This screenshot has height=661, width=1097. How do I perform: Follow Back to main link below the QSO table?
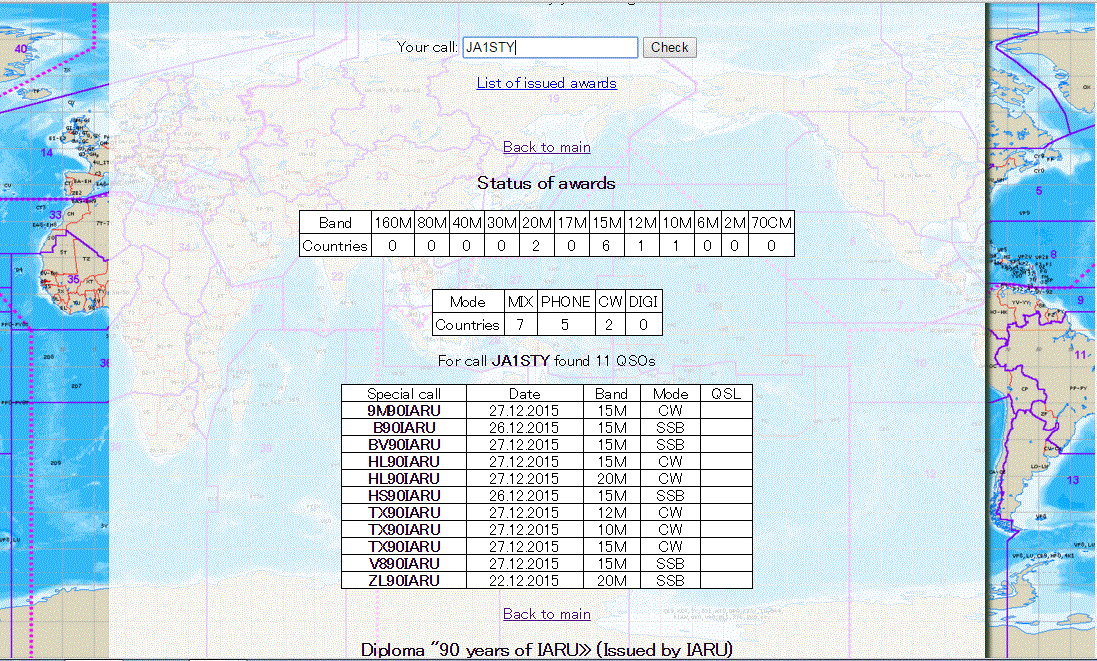(546, 614)
